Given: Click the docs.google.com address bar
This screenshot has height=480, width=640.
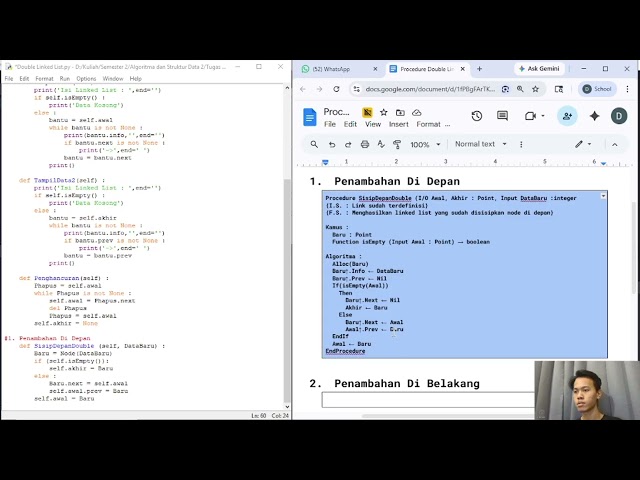Looking at the screenshot, I should point(430,89).
